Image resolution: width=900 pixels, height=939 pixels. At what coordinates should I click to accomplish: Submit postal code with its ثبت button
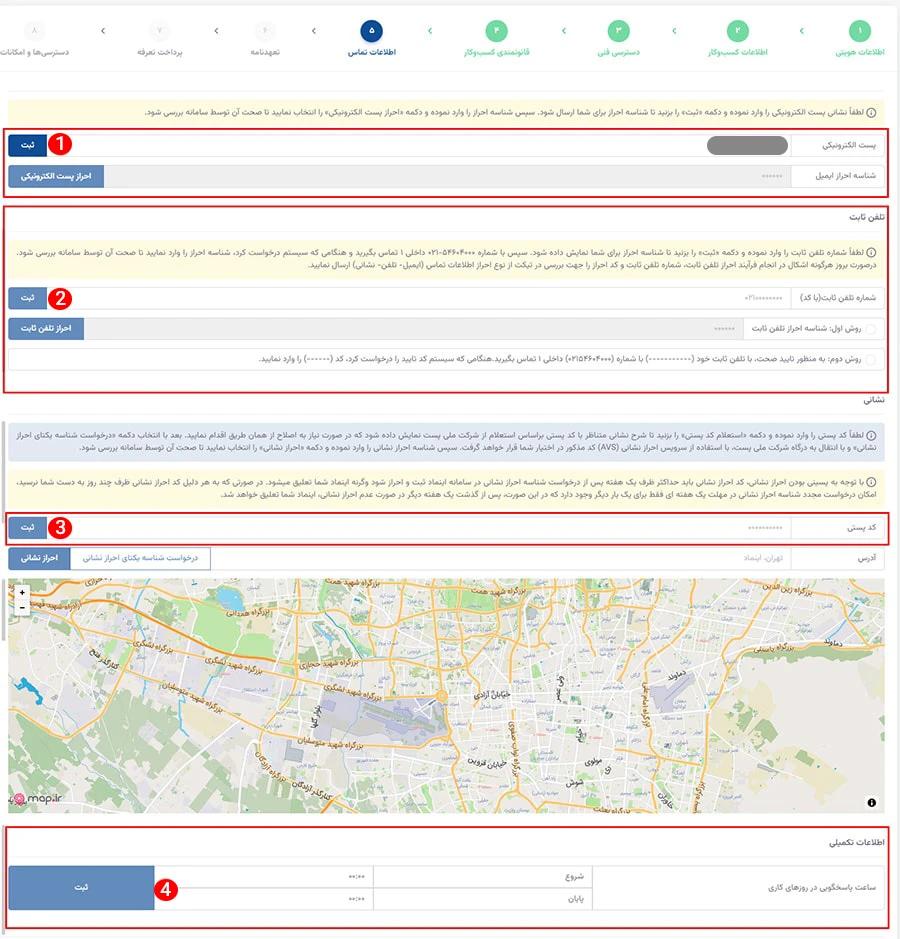click(x=28, y=528)
